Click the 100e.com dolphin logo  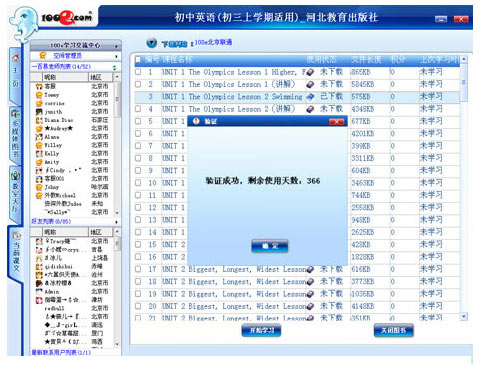coord(23,24)
